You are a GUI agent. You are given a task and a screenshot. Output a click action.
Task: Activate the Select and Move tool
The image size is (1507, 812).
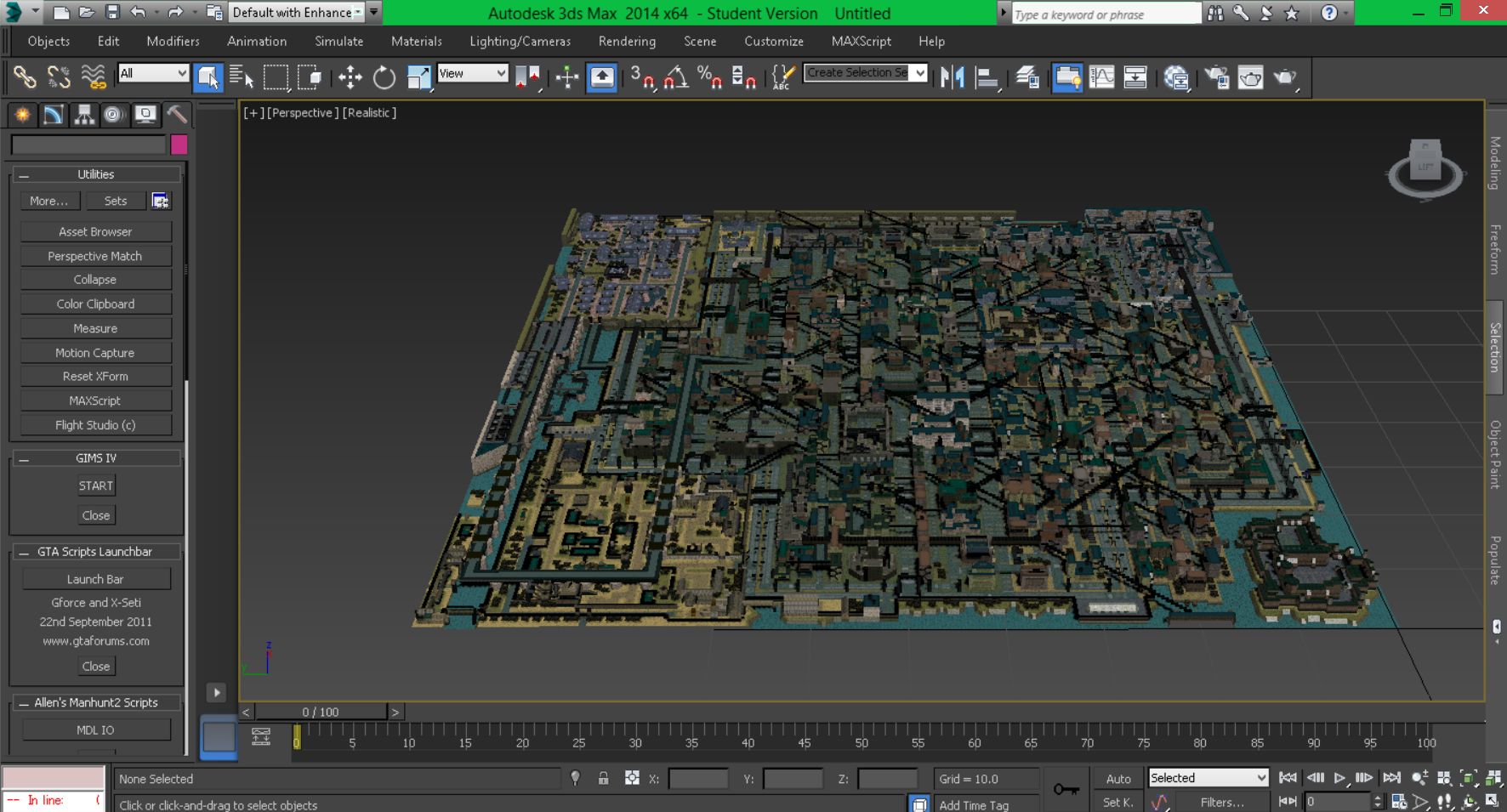coord(350,77)
